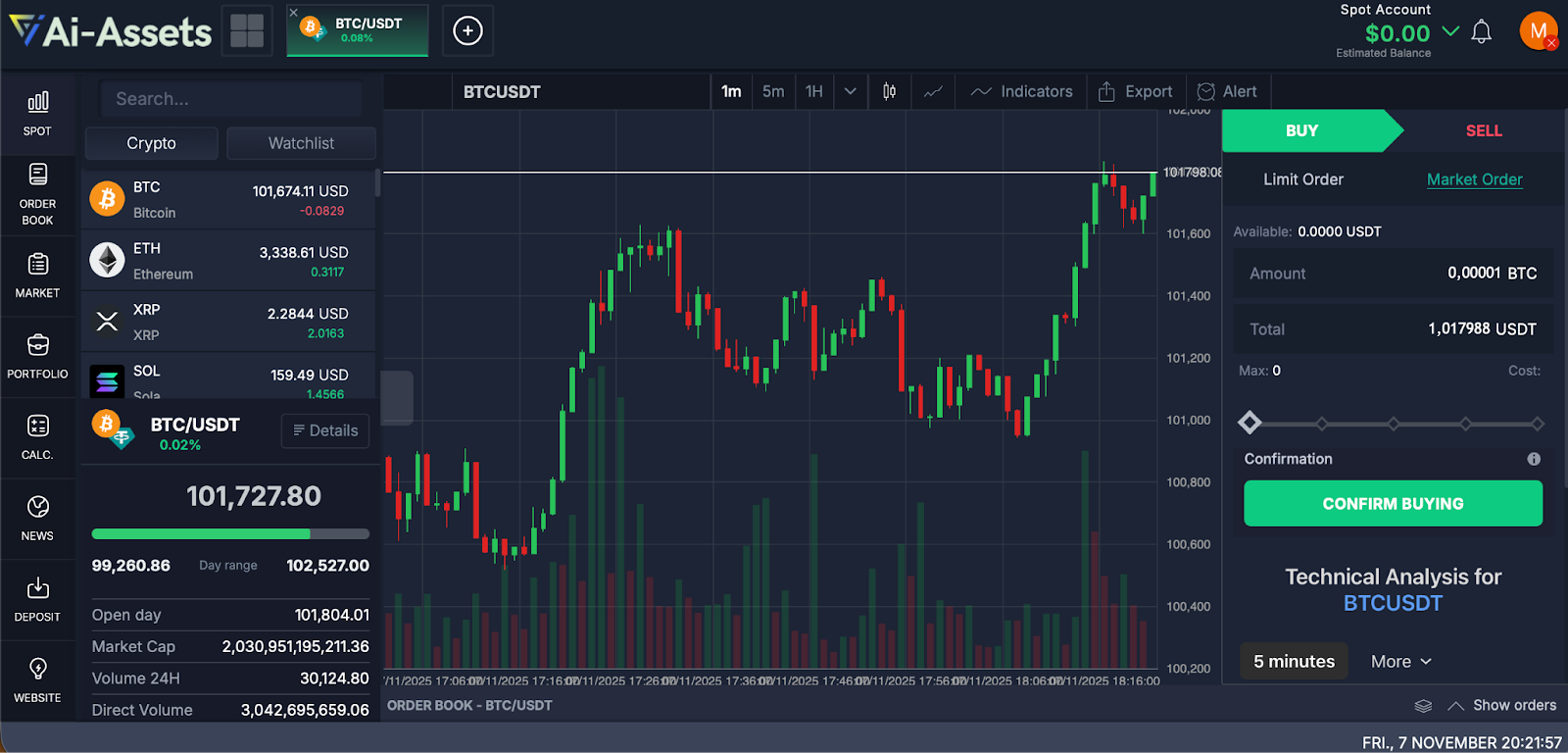Click the Details button for BTC/USDT

click(x=325, y=430)
